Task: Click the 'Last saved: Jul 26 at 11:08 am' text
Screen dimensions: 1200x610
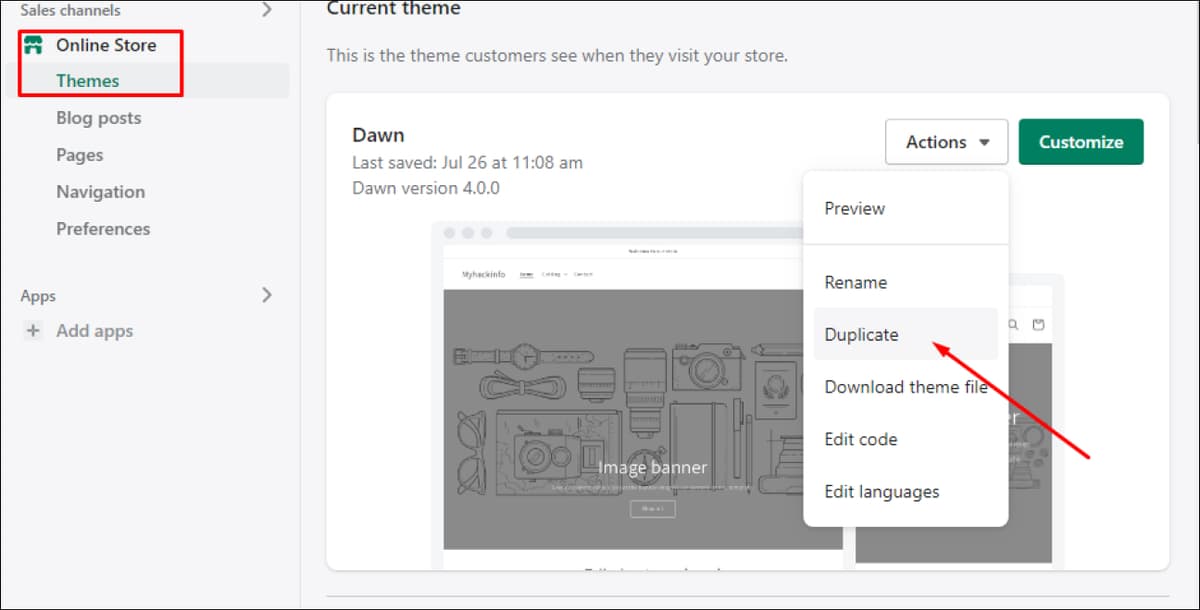Action: point(467,162)
